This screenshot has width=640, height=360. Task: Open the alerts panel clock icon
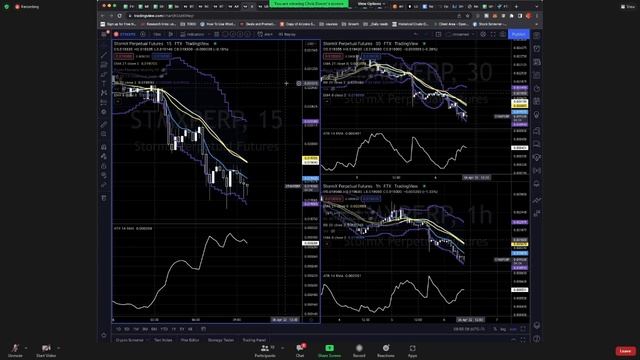pyautogui.click(x=537, y=49)
